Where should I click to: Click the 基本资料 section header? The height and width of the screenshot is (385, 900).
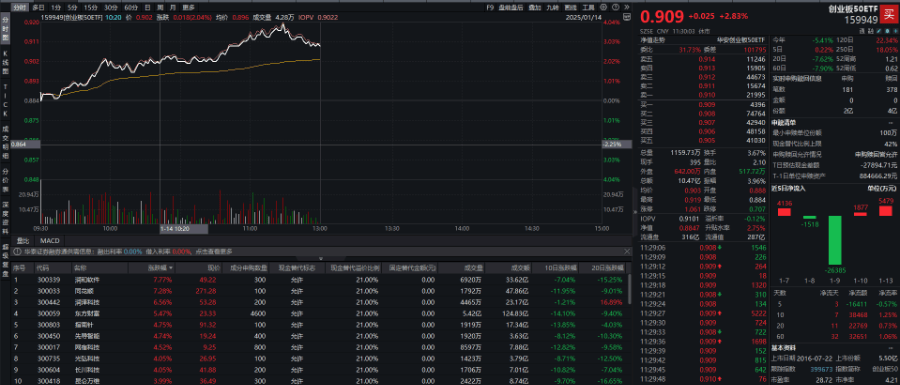[783, 348]
